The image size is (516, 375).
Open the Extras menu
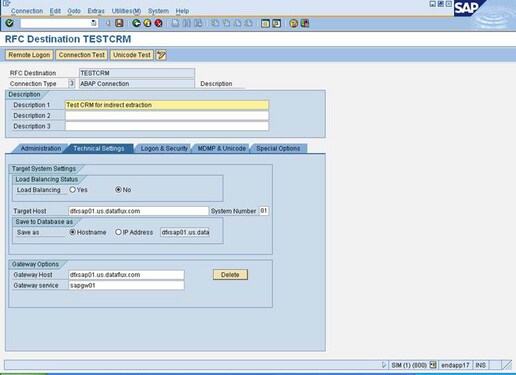[x=96, y=11]
